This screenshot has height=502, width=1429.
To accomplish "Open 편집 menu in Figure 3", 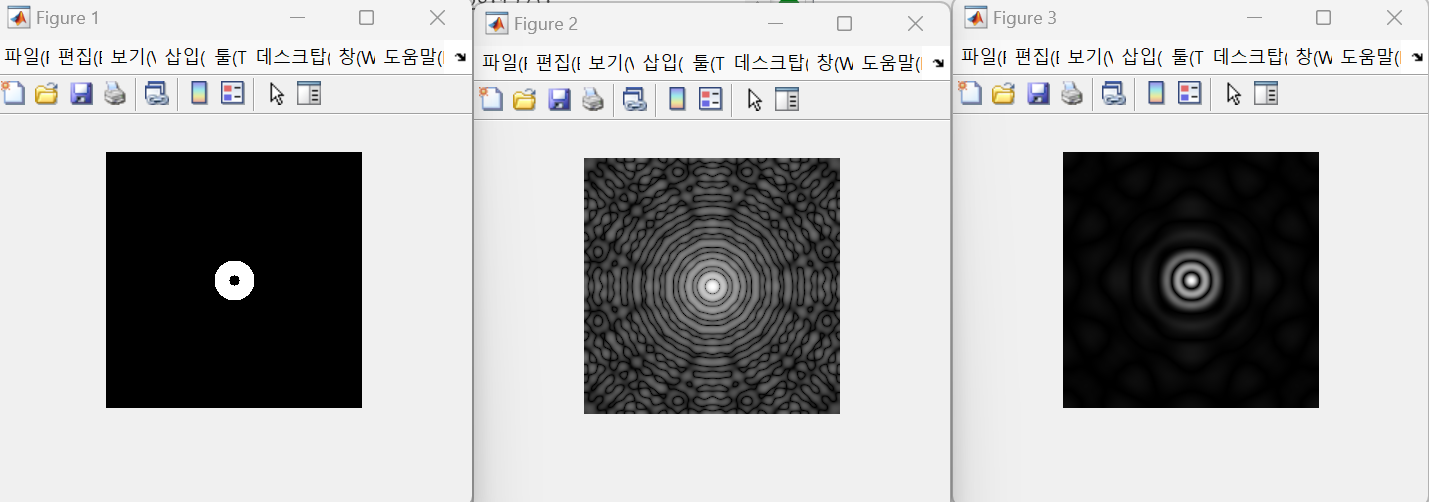I will [x=1038, y=57].
